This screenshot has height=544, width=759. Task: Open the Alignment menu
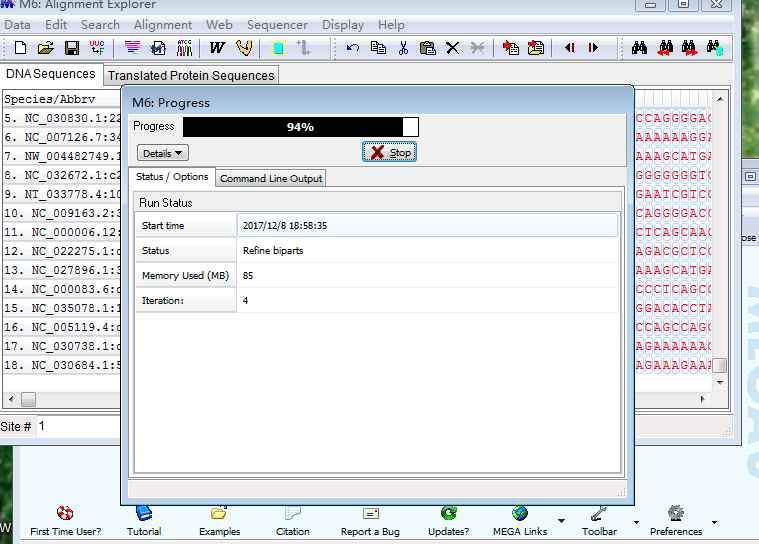pyautogui.click(x=163, y=25)
